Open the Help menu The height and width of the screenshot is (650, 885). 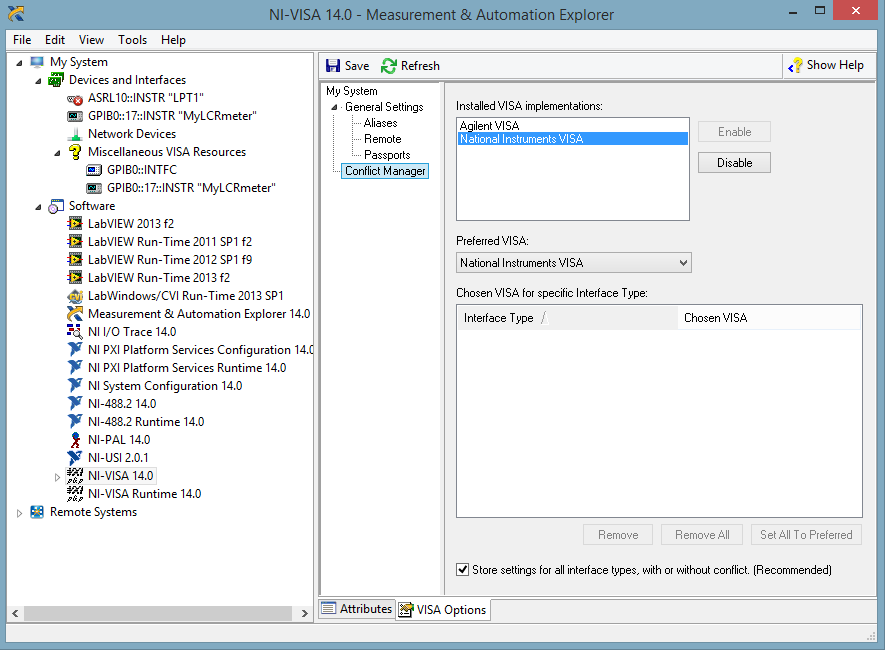[x=173, y=40]
